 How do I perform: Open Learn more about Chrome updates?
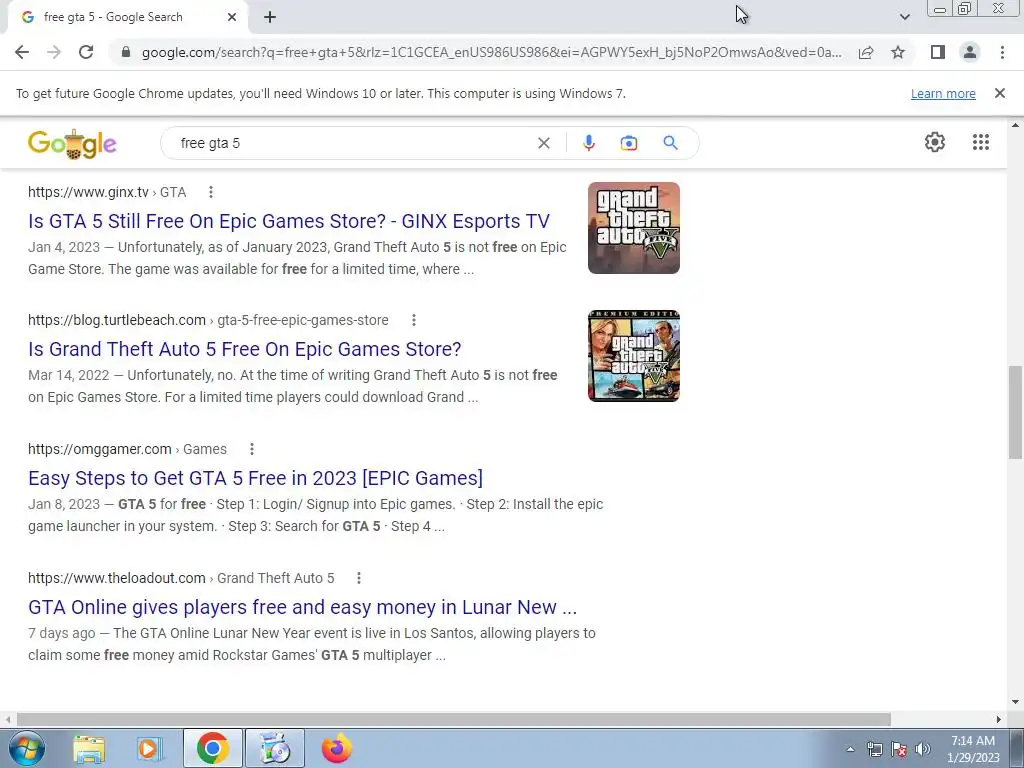pos(943,93)
